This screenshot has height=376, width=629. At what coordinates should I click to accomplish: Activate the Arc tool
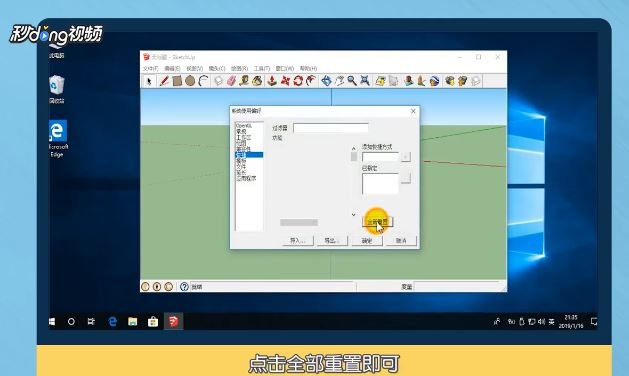(203, 81)
